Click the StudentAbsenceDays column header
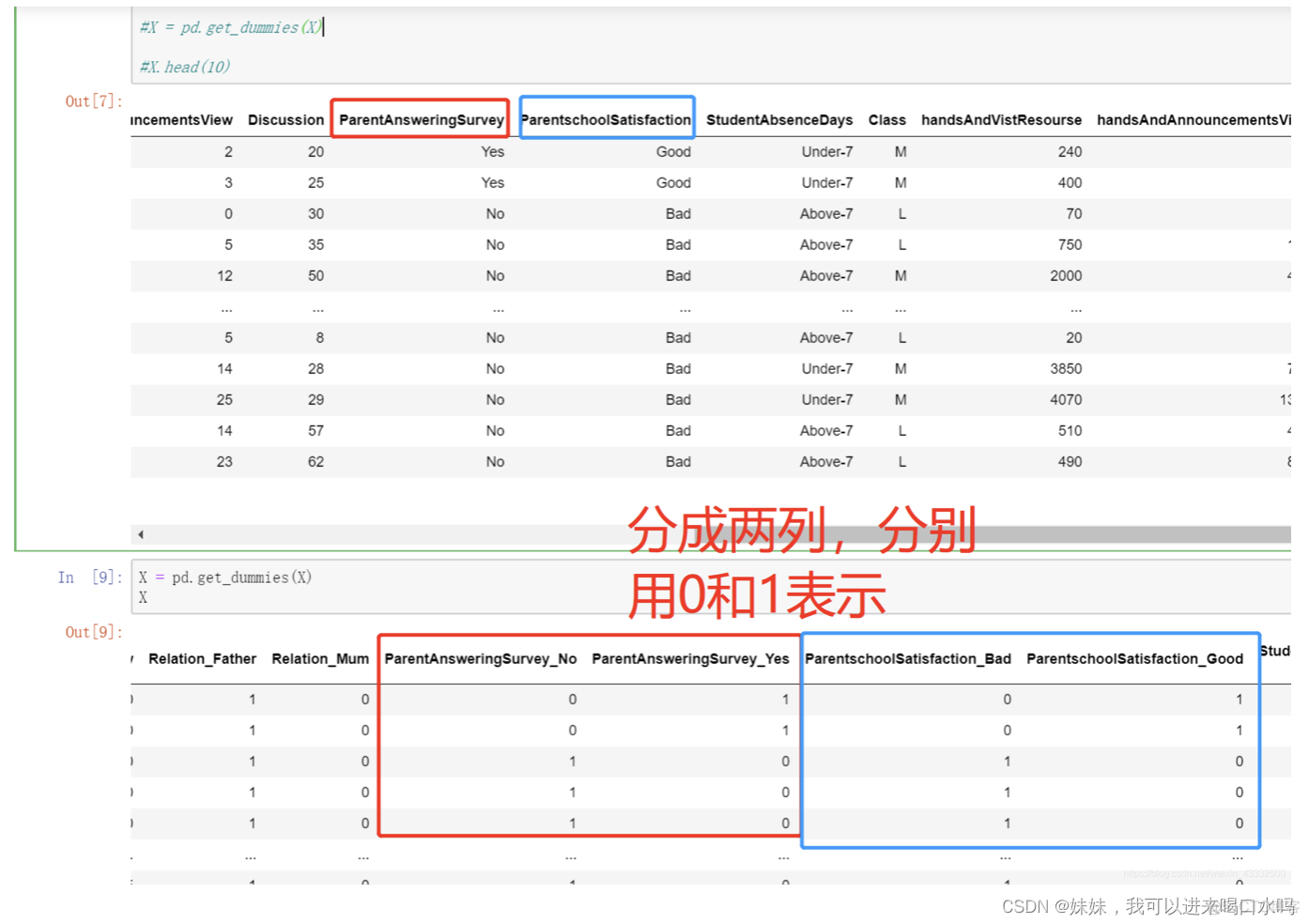 pos(779,120)
